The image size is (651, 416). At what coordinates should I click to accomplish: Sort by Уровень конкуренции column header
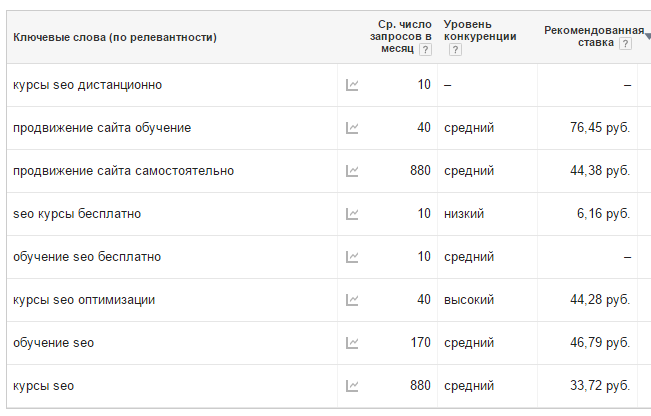pyautogui.click(x=480, y=30)
